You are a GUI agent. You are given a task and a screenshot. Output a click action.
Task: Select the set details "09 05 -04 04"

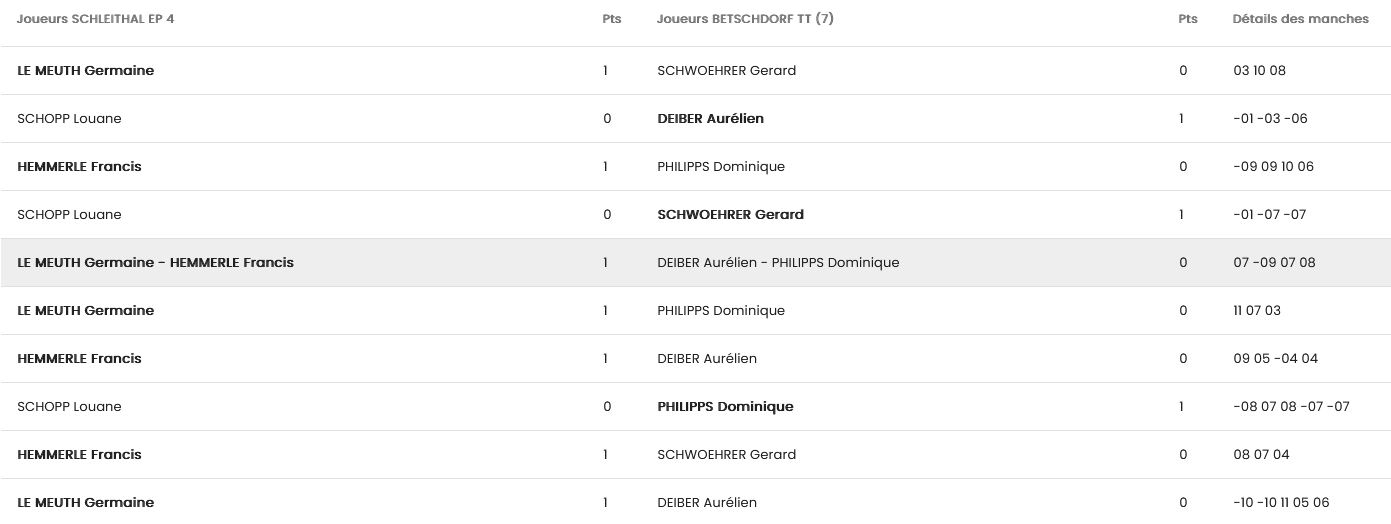click(x=1276, y=359)
